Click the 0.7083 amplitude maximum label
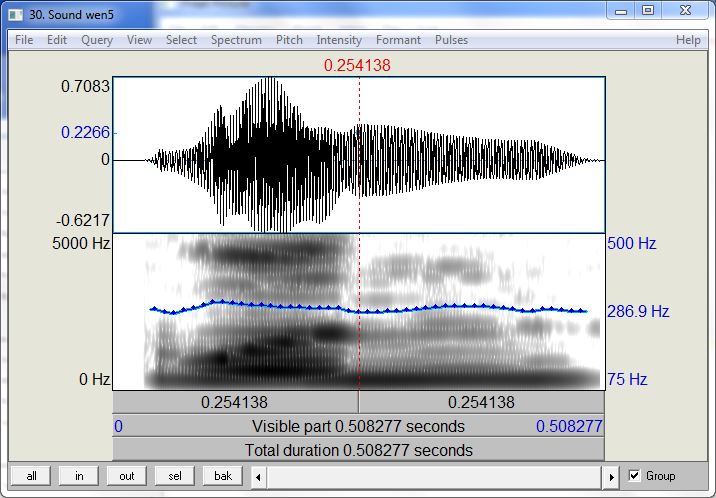 (85, 86)
